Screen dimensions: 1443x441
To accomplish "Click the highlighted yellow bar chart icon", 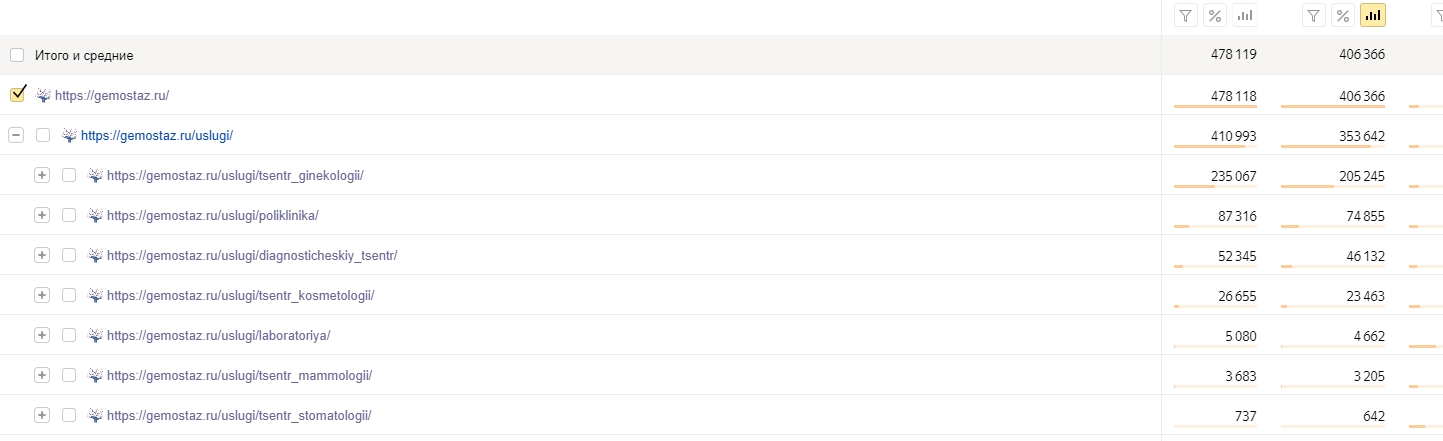I will pyautogui.click(x=1373, y=15).
